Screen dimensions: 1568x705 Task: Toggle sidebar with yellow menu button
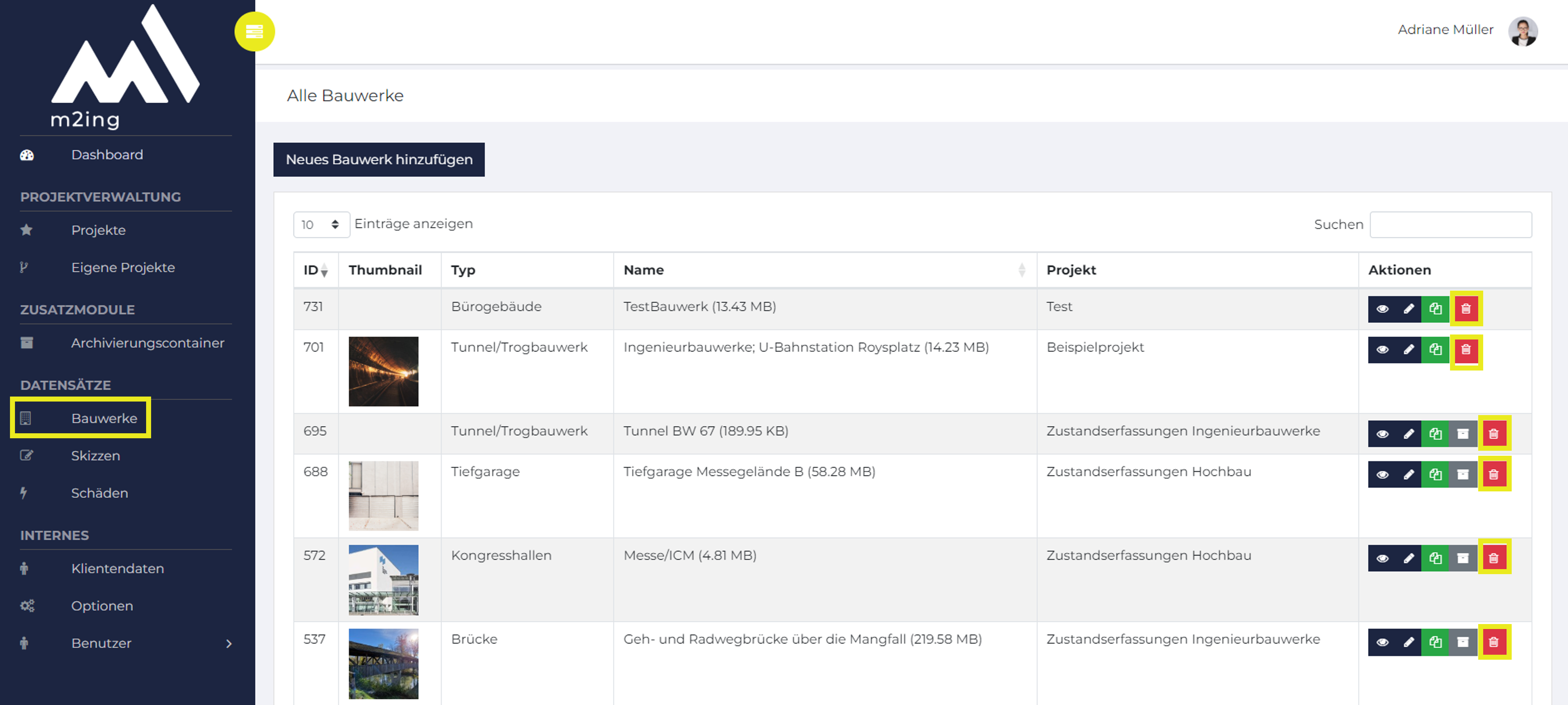pyautogui.click(x=254, y=31)
